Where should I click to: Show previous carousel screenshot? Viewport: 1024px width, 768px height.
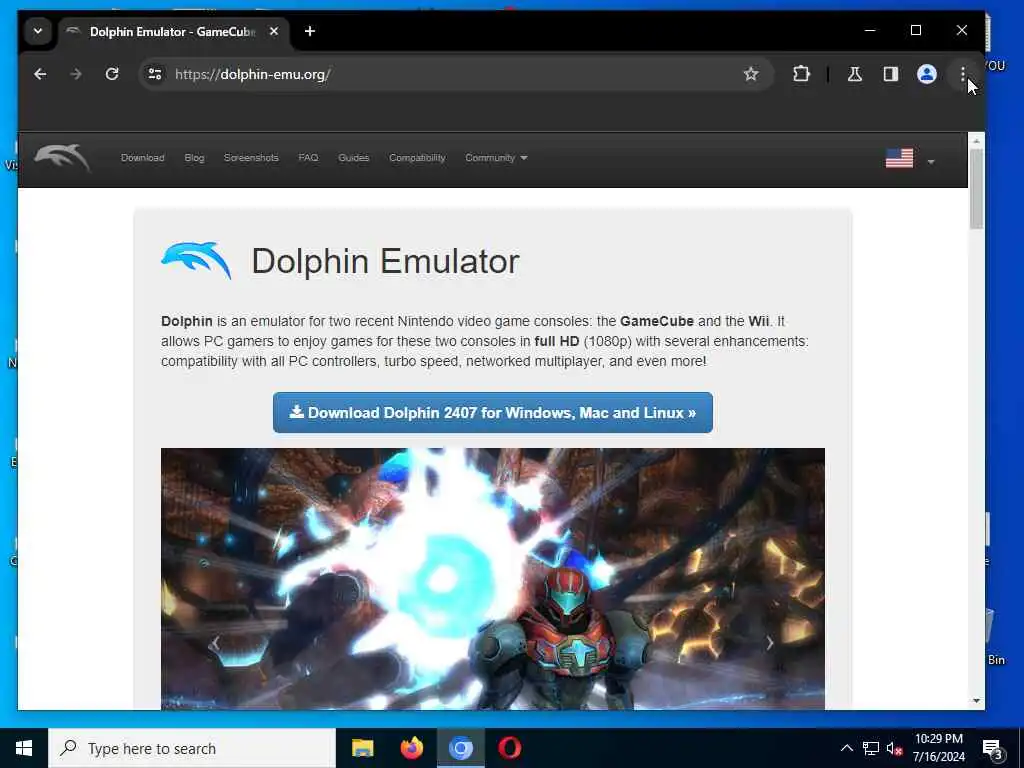click(214, 643)
